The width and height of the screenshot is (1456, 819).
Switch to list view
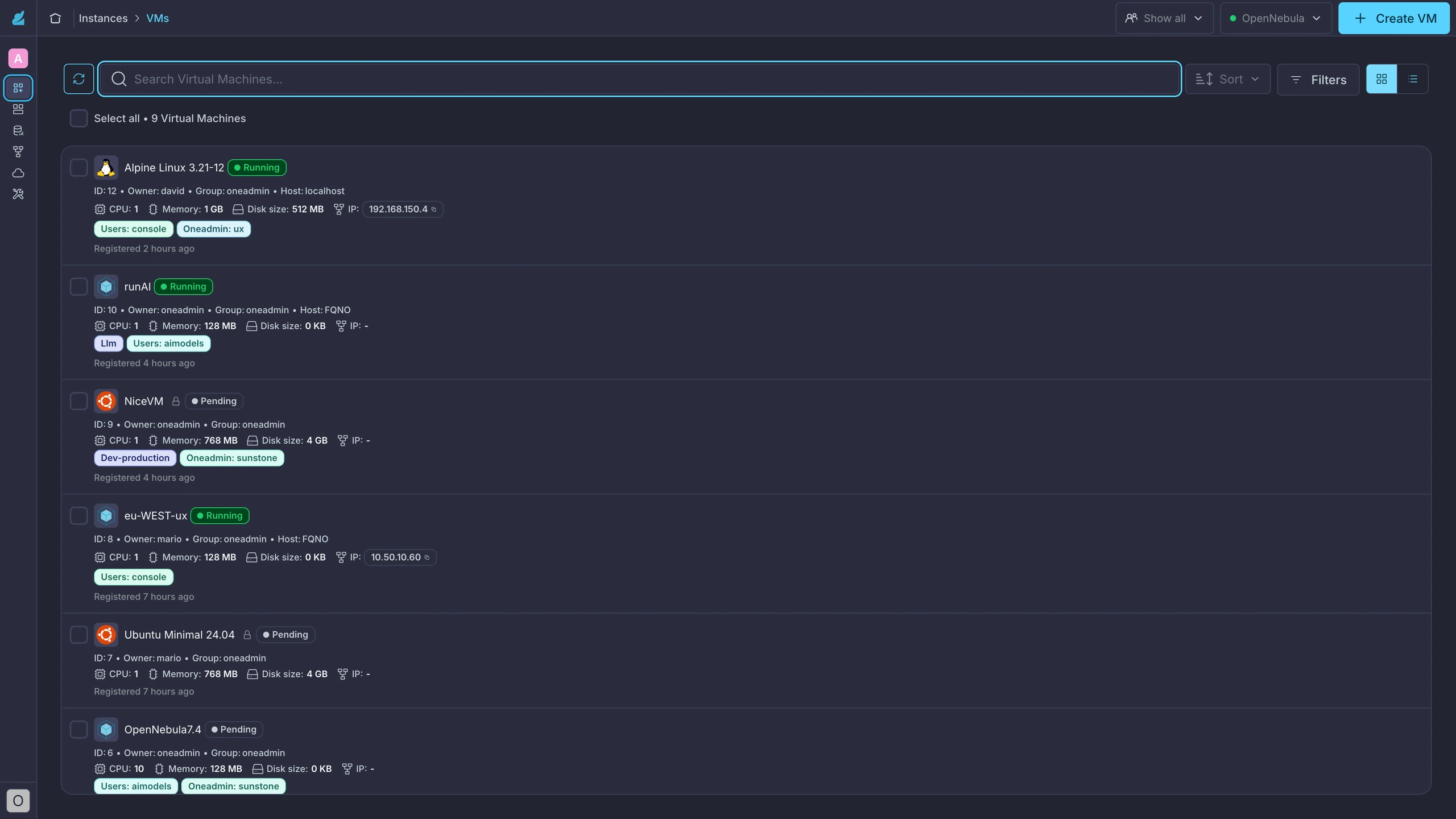point(1413,79)
